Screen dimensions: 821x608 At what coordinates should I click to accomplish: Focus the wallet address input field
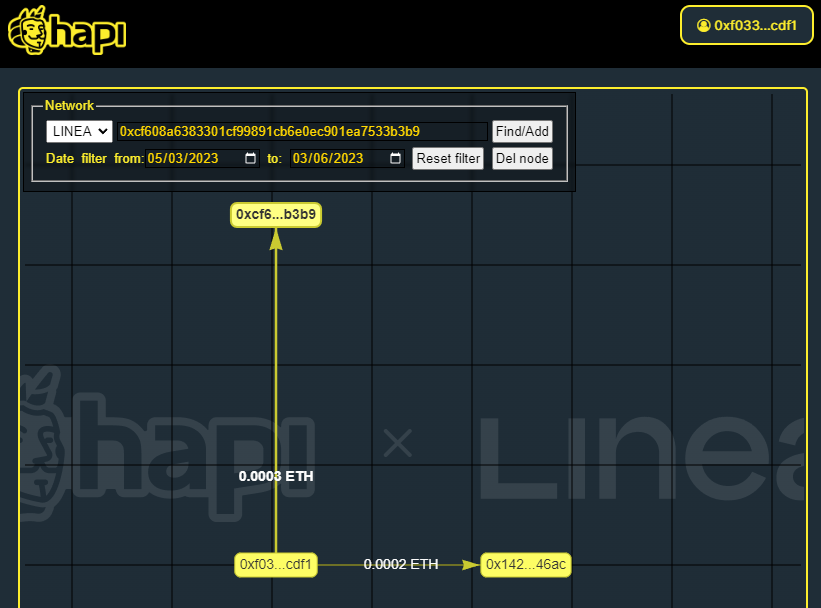(x=303, y=131)
